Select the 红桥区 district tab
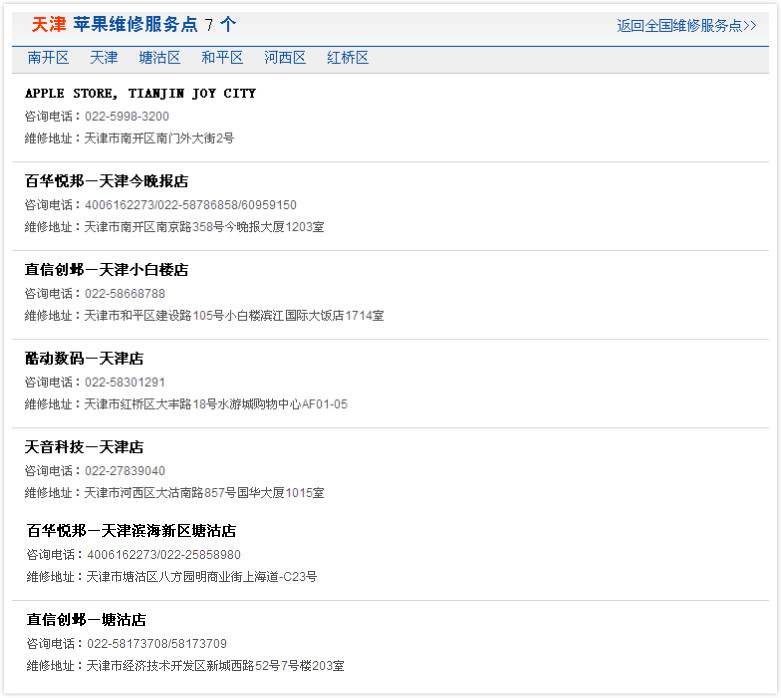The image size is (781, 698). point(348,58)
